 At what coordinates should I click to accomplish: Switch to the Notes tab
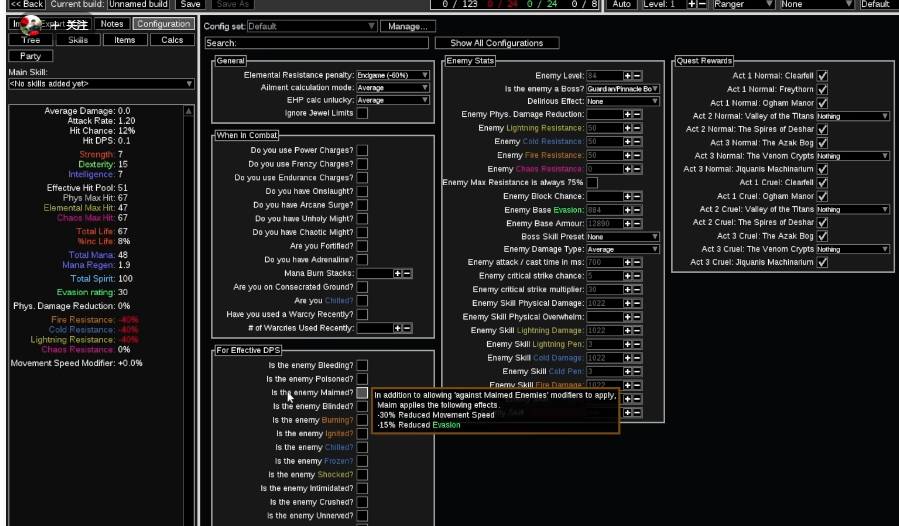pyautogui.click(x=113, y=24)
